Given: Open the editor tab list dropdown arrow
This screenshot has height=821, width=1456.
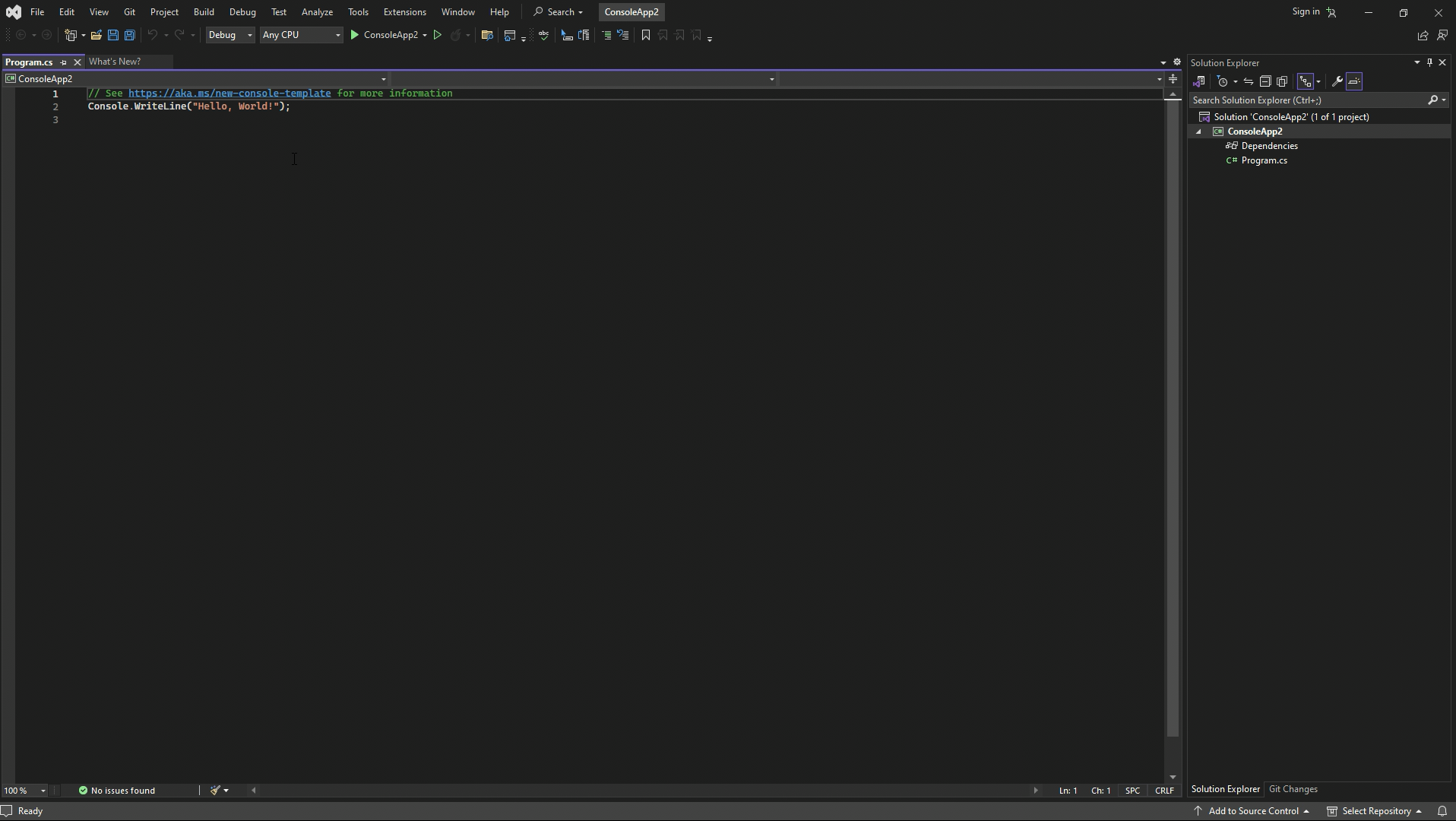Looking at the screenshot, I should pos(1163,62).
